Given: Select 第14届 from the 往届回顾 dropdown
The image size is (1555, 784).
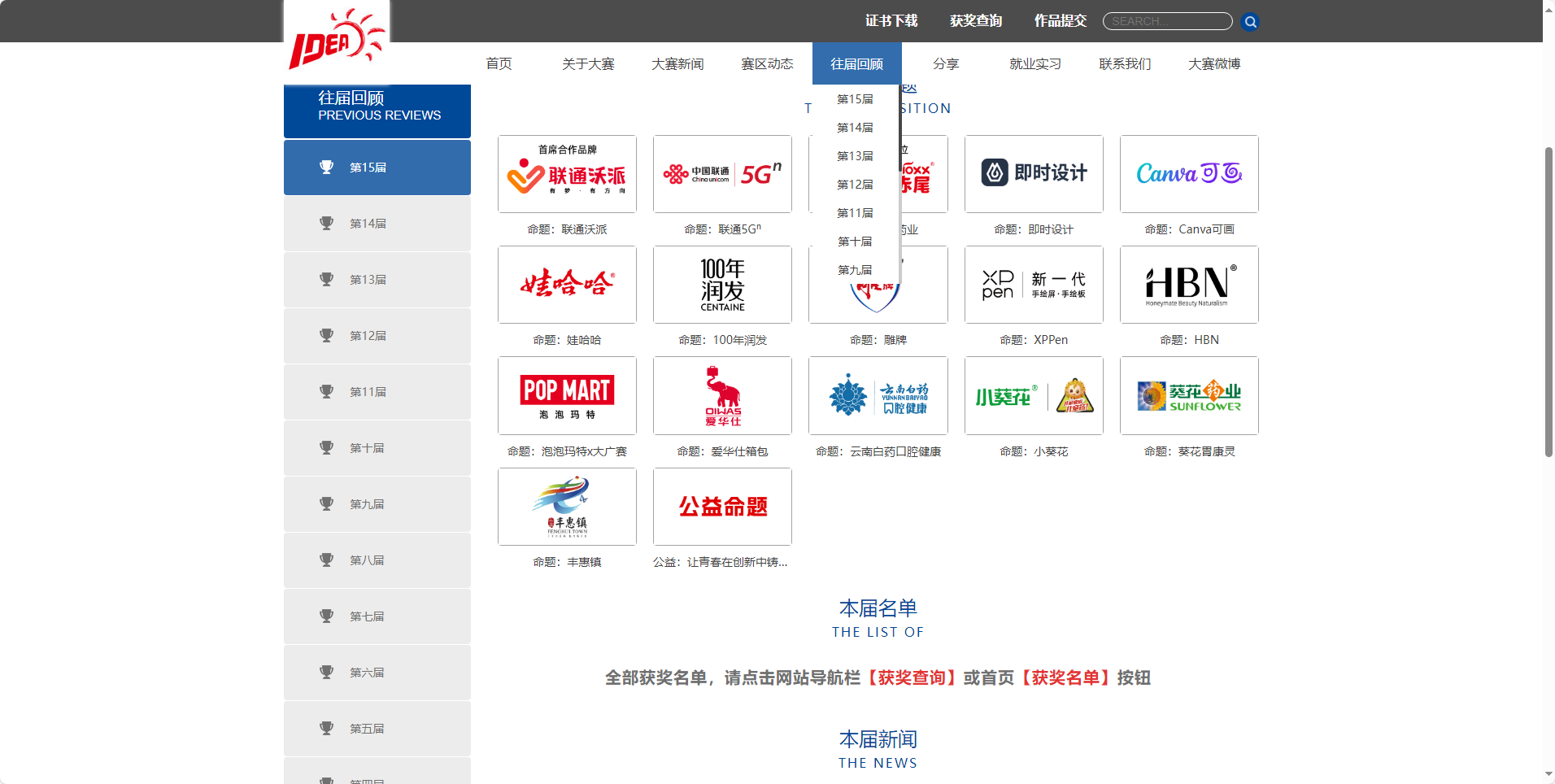Looking at the screenshot, I should point(856,128).
